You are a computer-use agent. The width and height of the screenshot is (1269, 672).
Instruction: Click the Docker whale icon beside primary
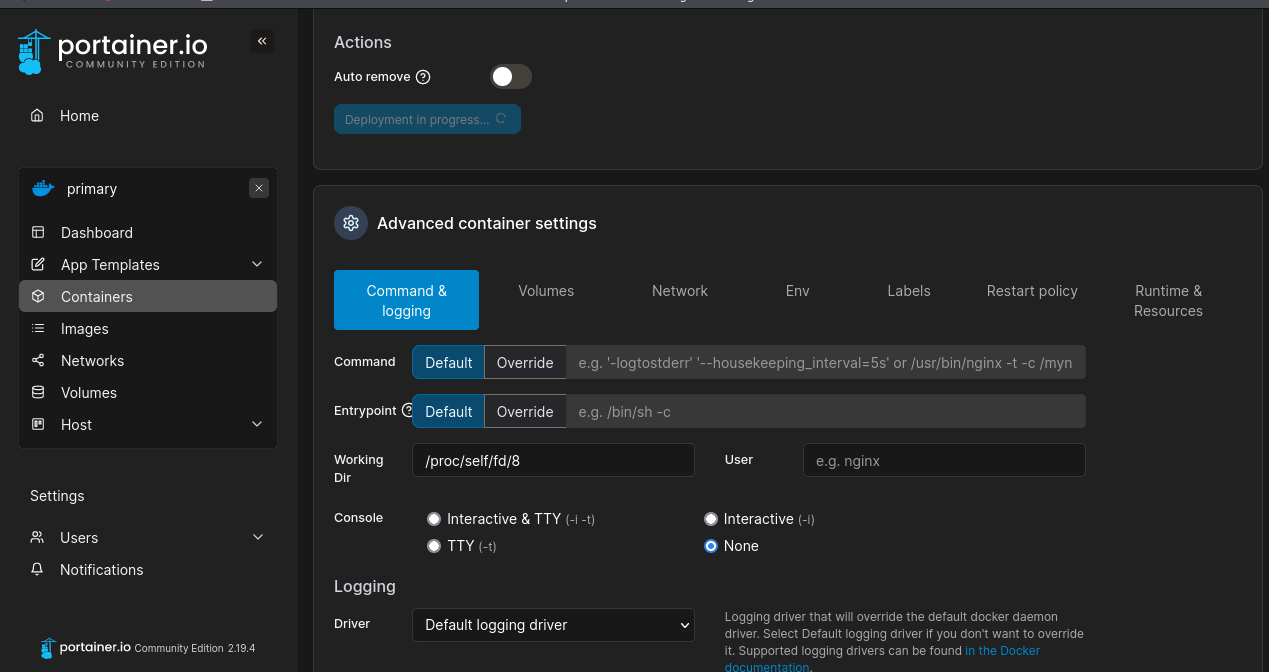click(x=42, y=188)
